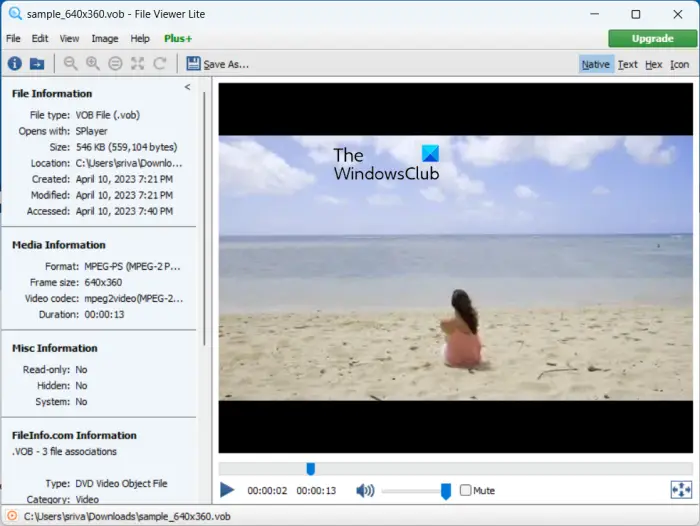Click frame size value 640x360
700x526 pixels.
pos(103,282)
